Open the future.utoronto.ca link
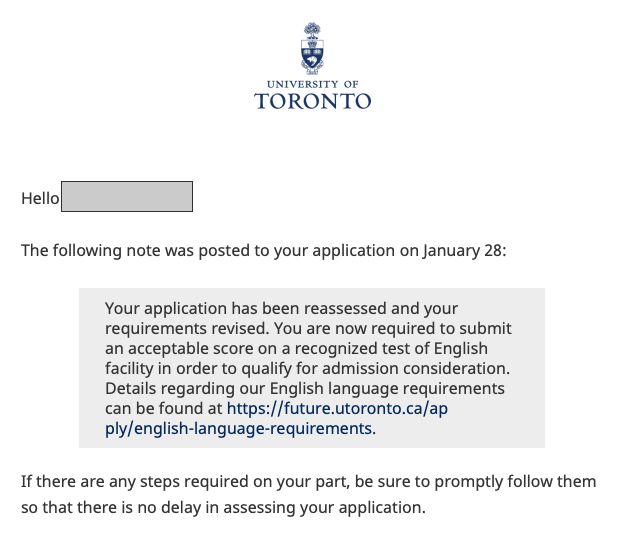Image resolution: width=627 pixels, height=535 pixels. coord(337,408)
